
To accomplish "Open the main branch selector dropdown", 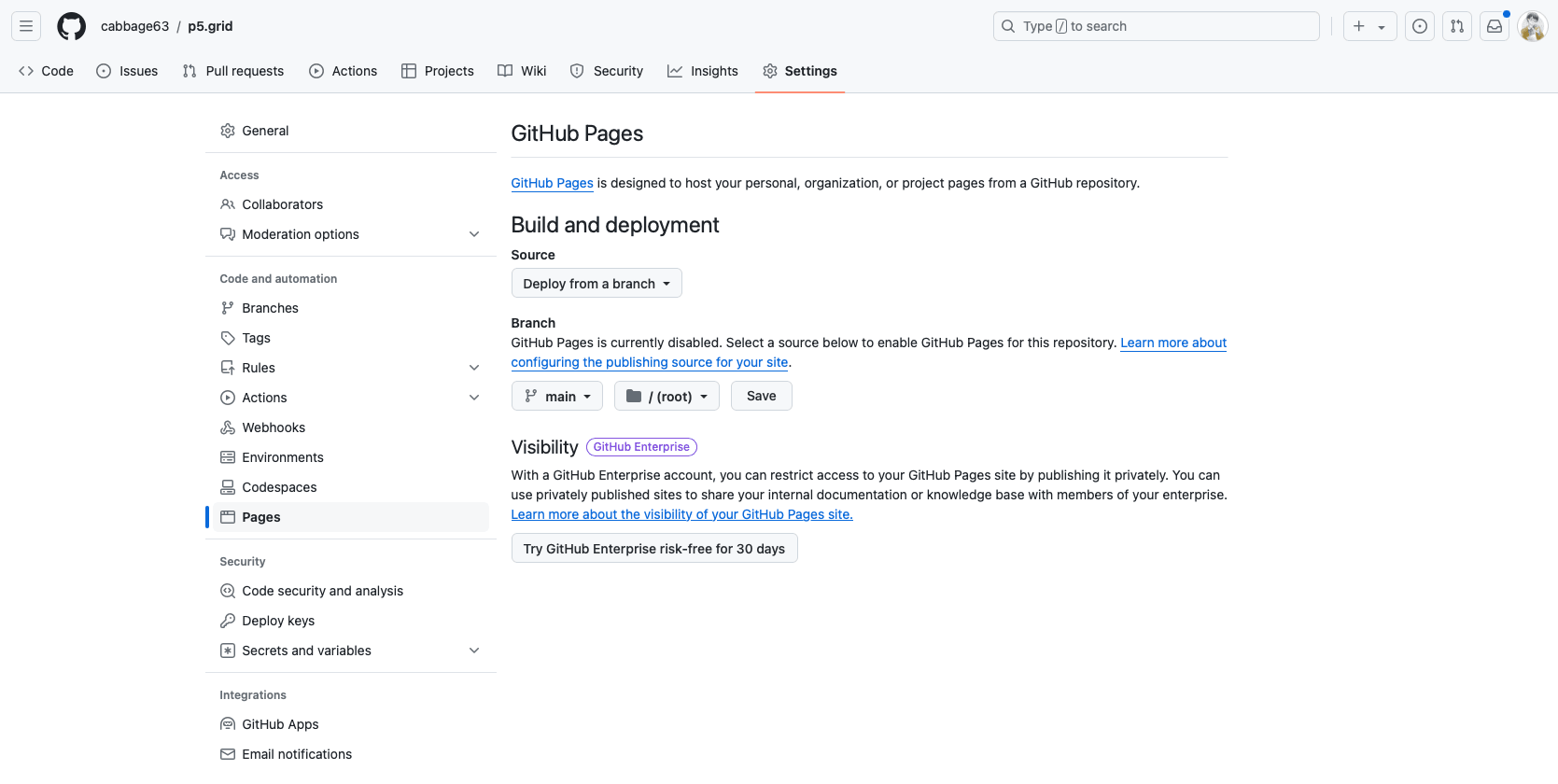I will (x=557, y=397).
